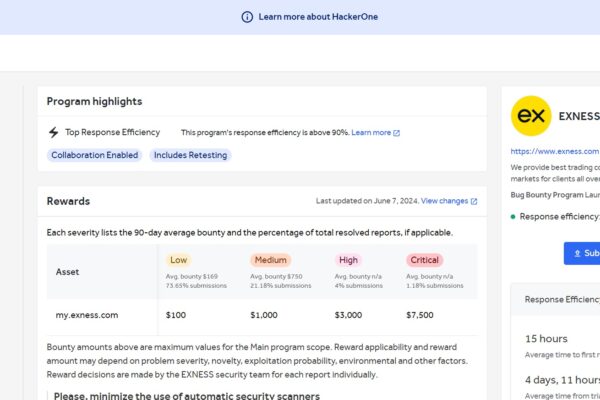This screenshot has height=400, width=600.
Task: Click the Rewards section heading
Action: point(68,201)
